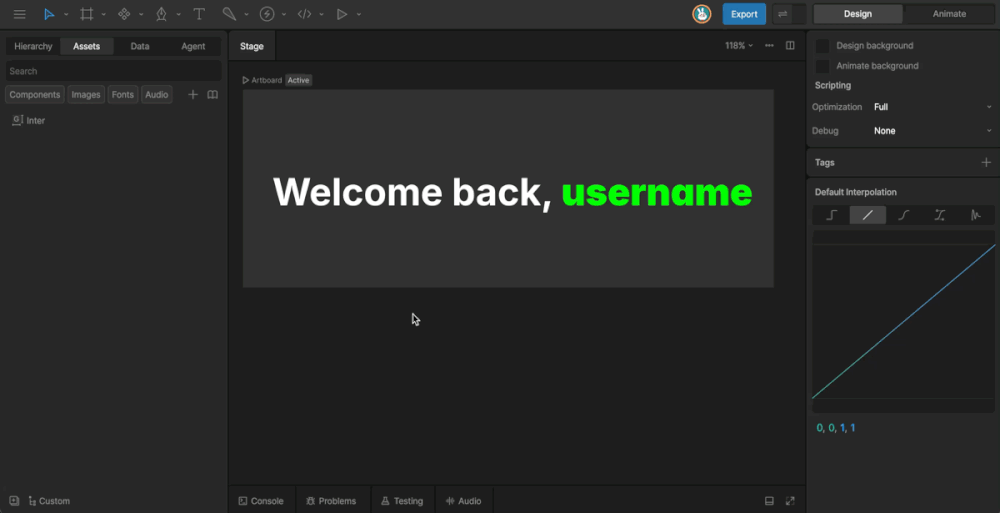Image resolution: width=1000 pixels, height=513 pixels.
Task: Toggle the split view layout icon
Action: (790, 45)
